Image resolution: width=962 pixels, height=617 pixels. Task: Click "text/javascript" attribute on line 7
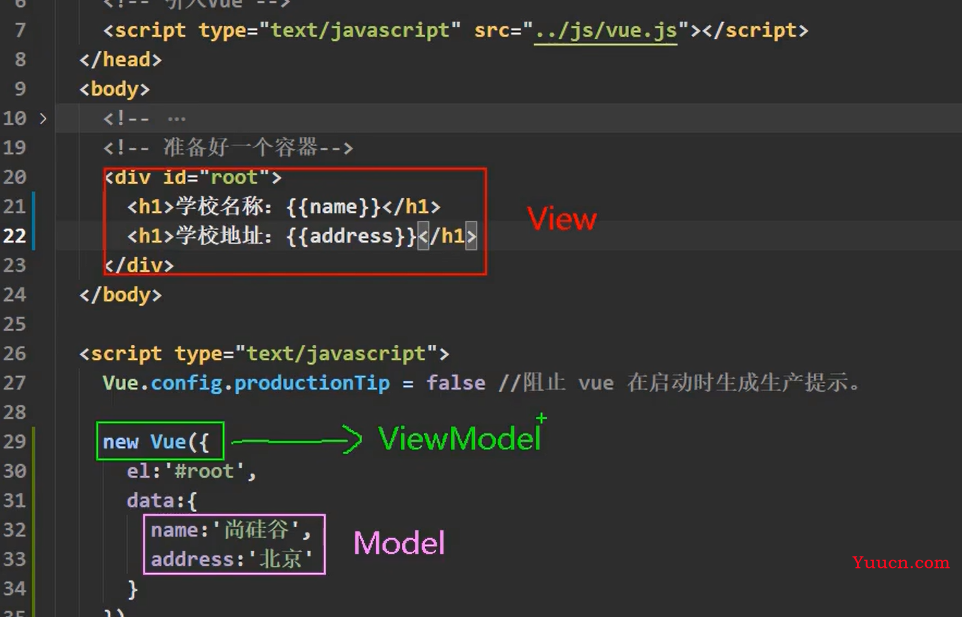[x=360, y=30]
